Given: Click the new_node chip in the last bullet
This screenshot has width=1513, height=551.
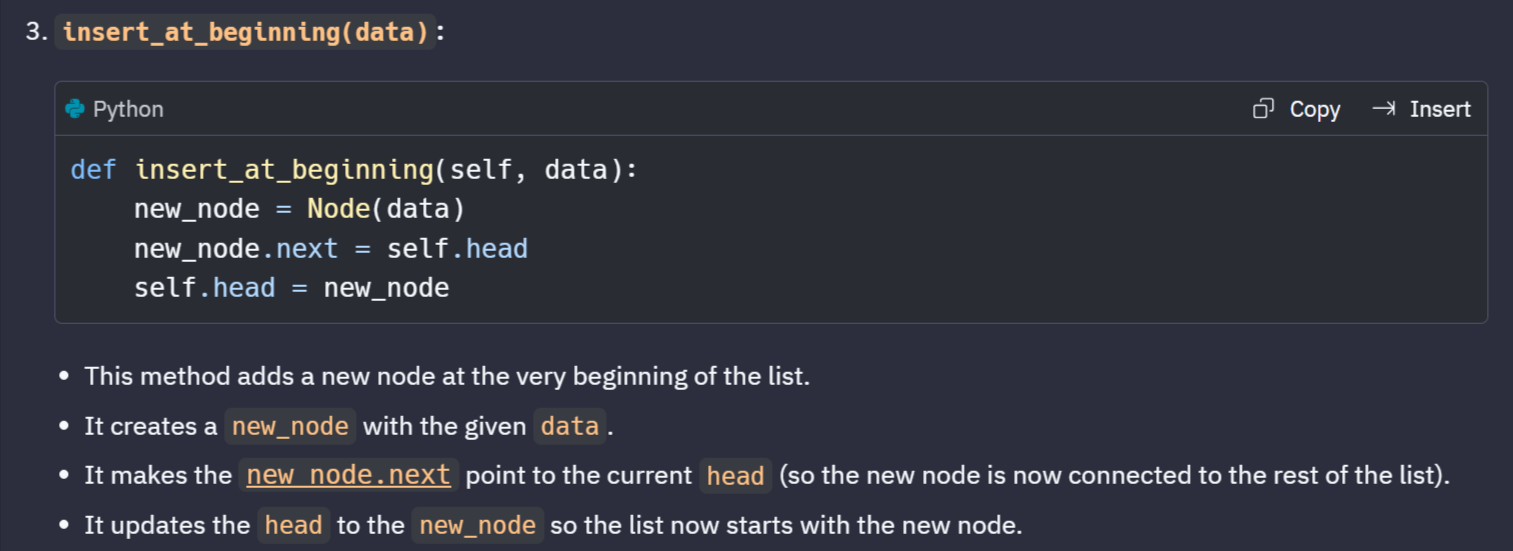Looking at the screenshot, I should coord(478,525).
